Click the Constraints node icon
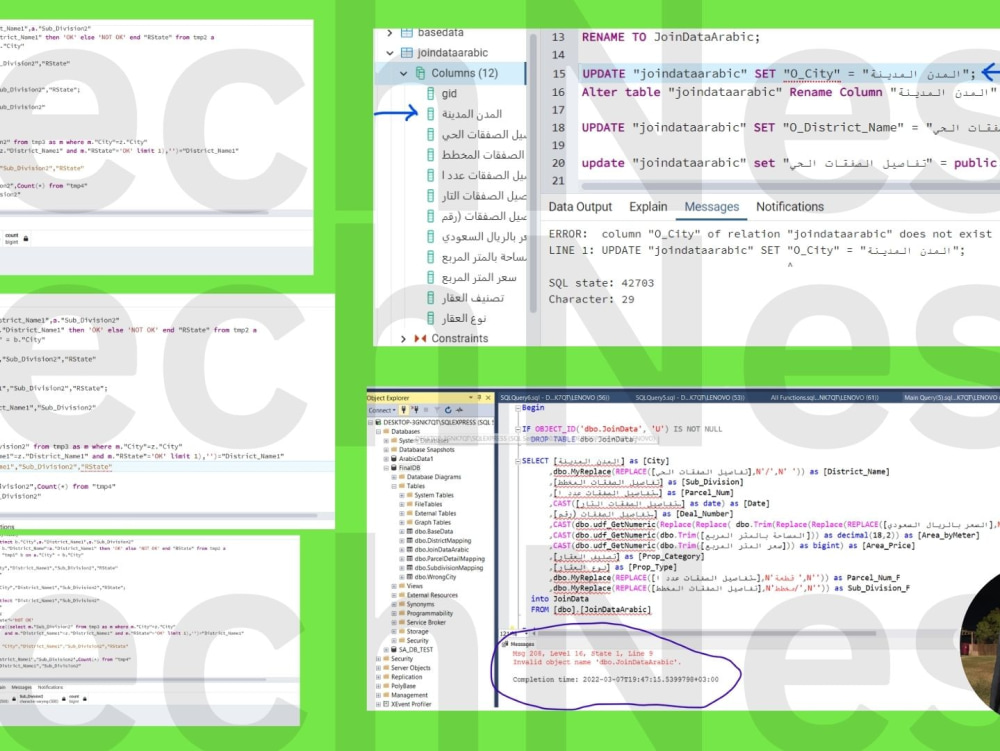This screenshot has width=1000, height=751. coord(420,339)
